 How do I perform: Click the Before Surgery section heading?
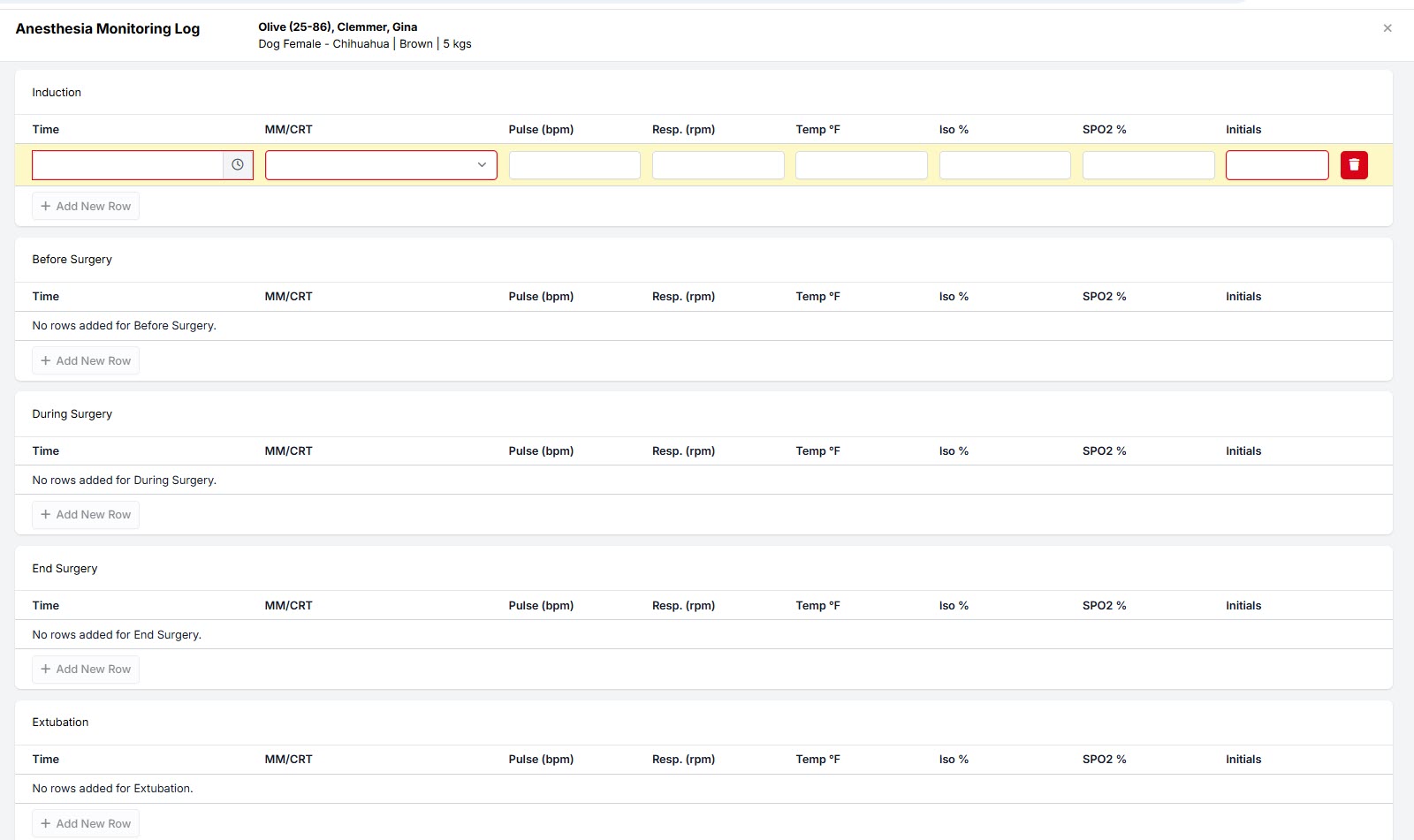click(72, 260)
